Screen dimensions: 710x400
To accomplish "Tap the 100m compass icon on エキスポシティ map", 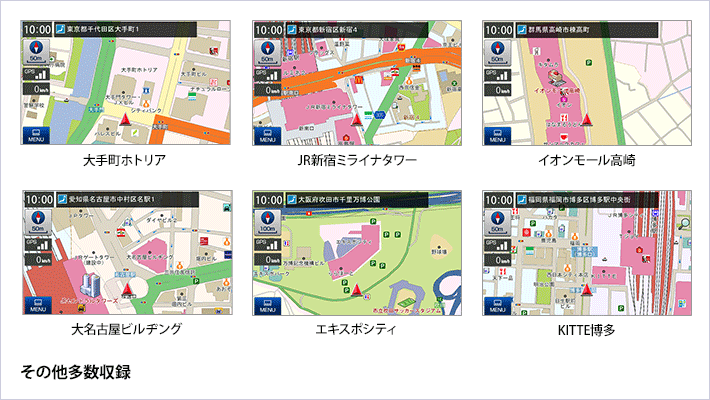I will click(x=267, y=222).
